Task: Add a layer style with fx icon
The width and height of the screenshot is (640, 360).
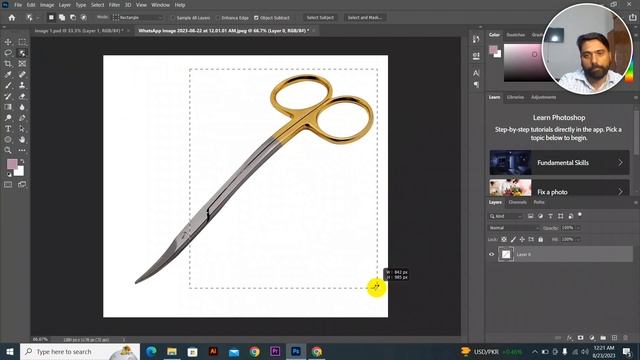Action: tap(570, 338)
